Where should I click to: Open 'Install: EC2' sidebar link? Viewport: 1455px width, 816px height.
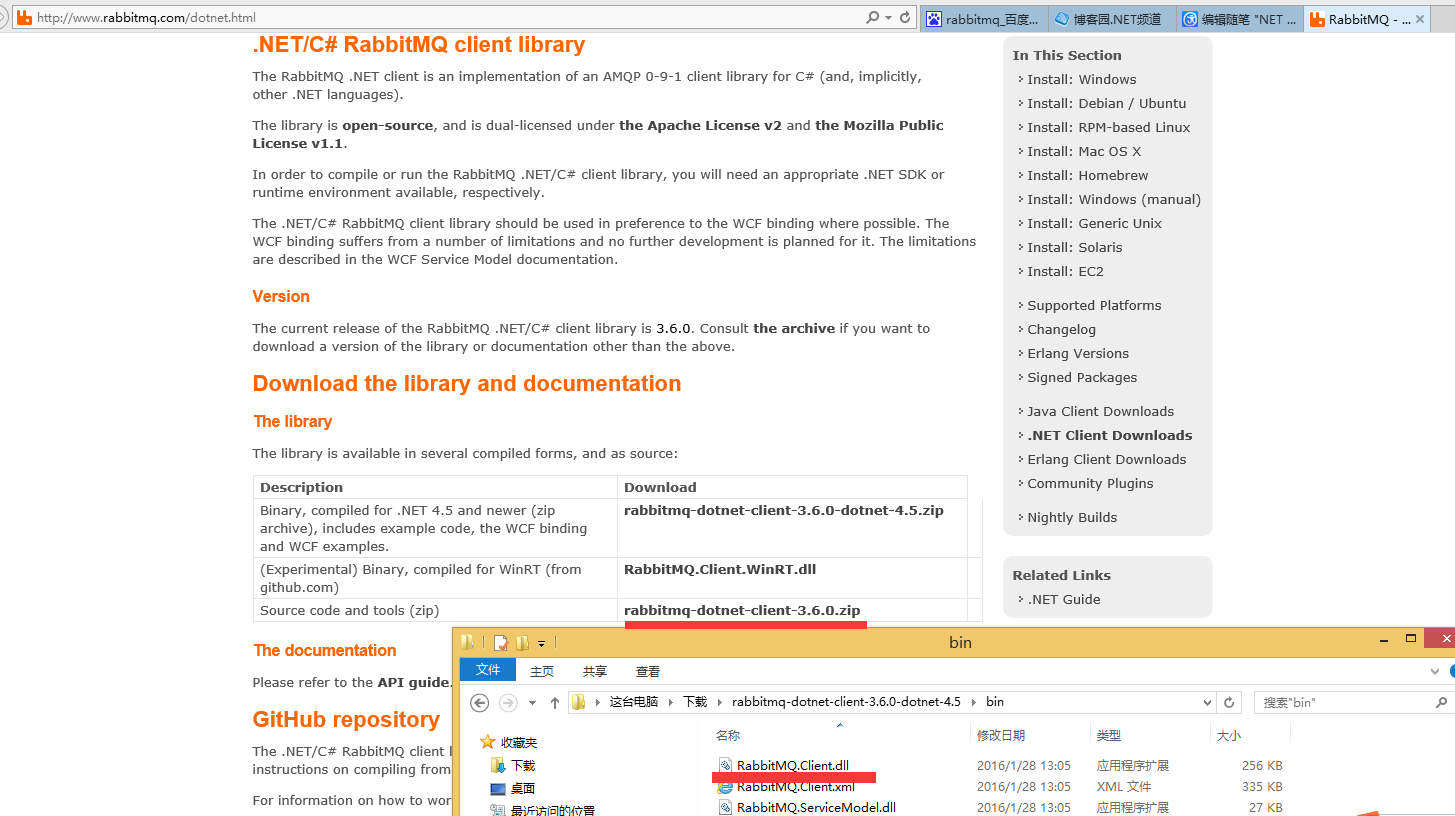(x=1065, y=272)
